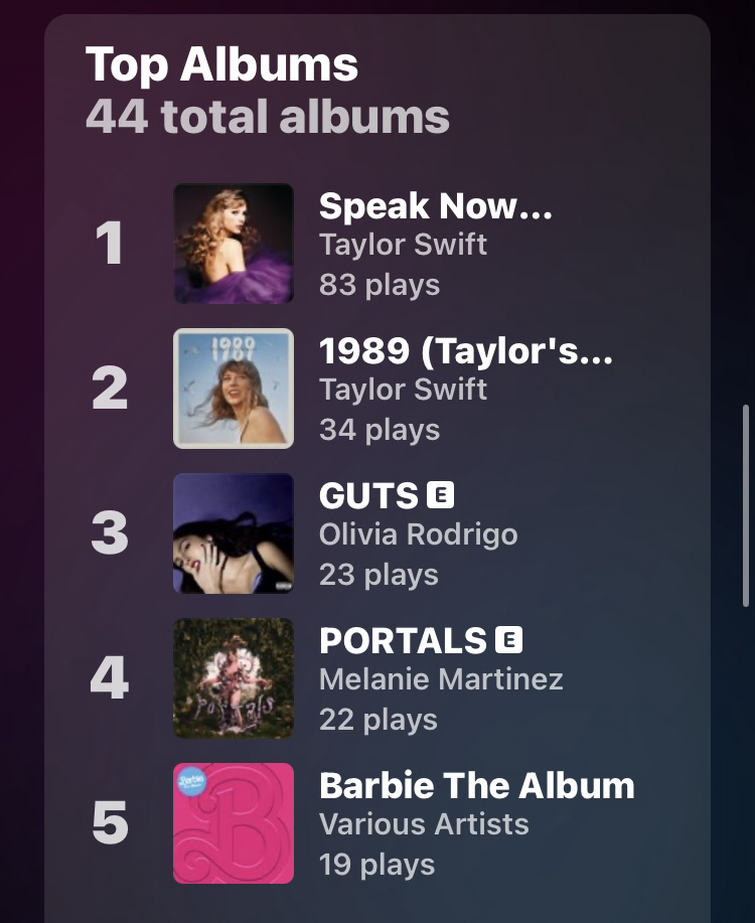
Task: Open artist Olivia Rodrigo under GUTS
Action: [418, 535]
